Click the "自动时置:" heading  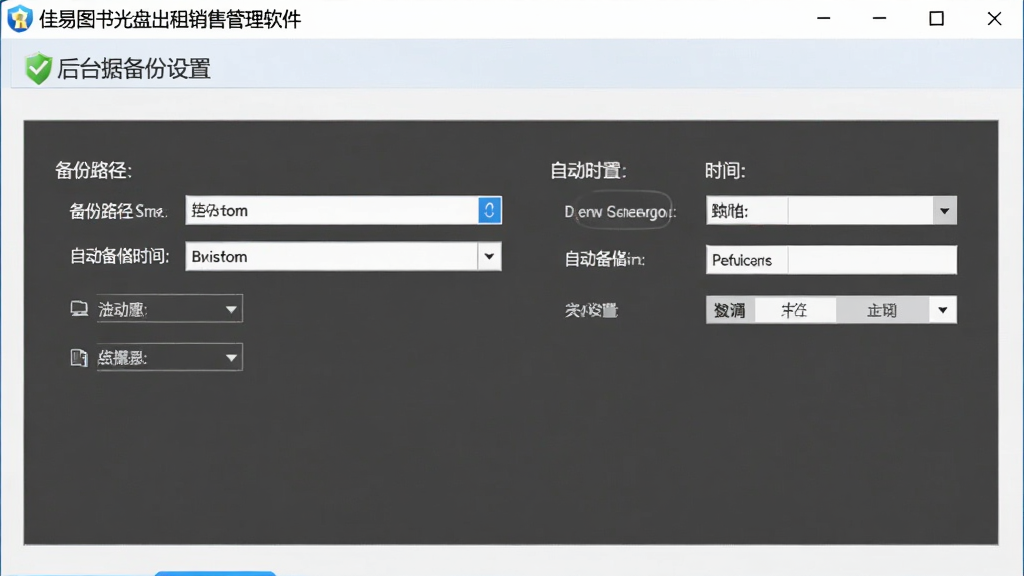pos(588,171)
